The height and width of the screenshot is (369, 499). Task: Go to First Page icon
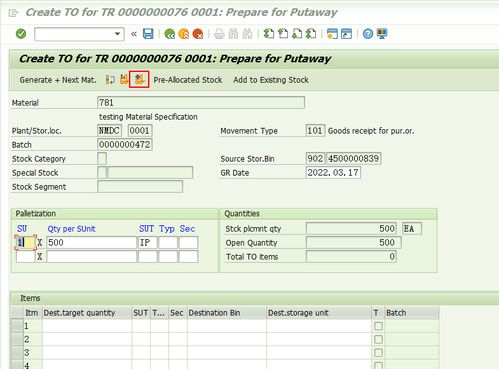pos(269,34)
